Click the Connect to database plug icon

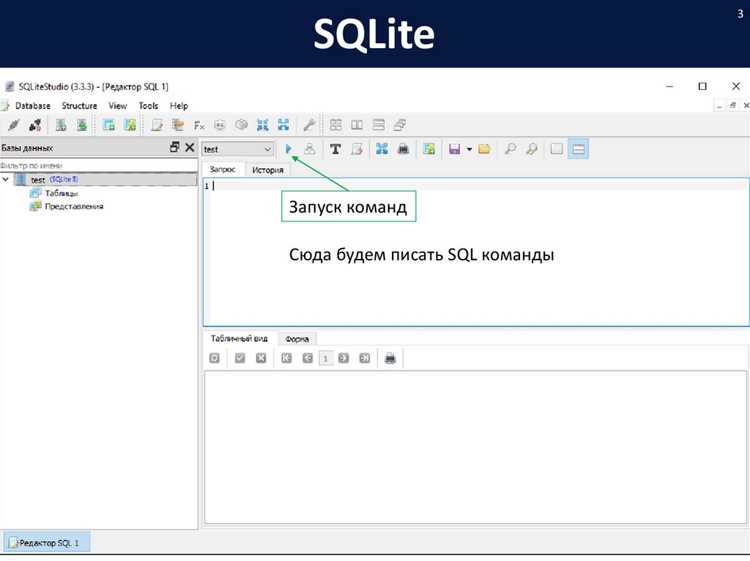point(13,125)
